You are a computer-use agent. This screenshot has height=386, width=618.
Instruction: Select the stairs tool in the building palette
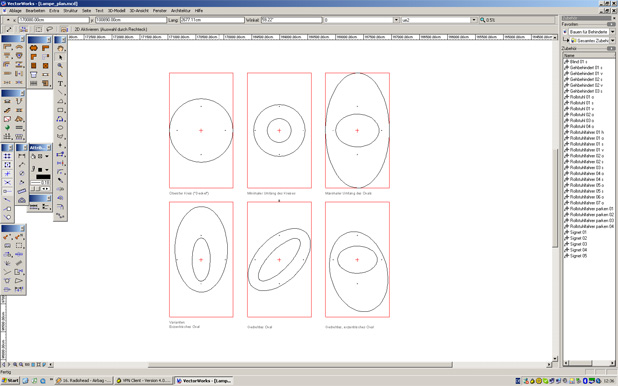(7, 110)
